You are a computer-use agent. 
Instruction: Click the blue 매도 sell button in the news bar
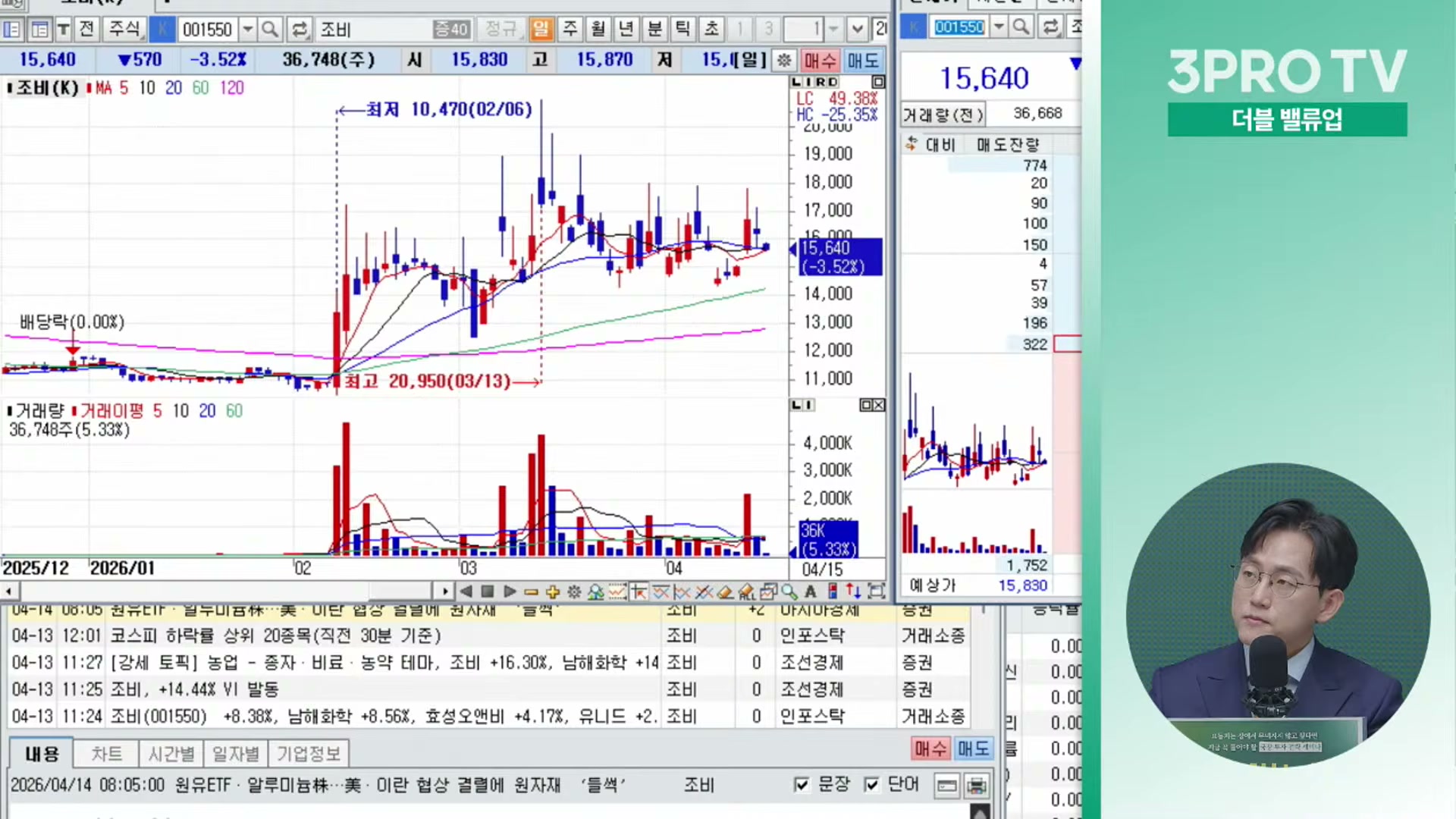tap(973, 749)
